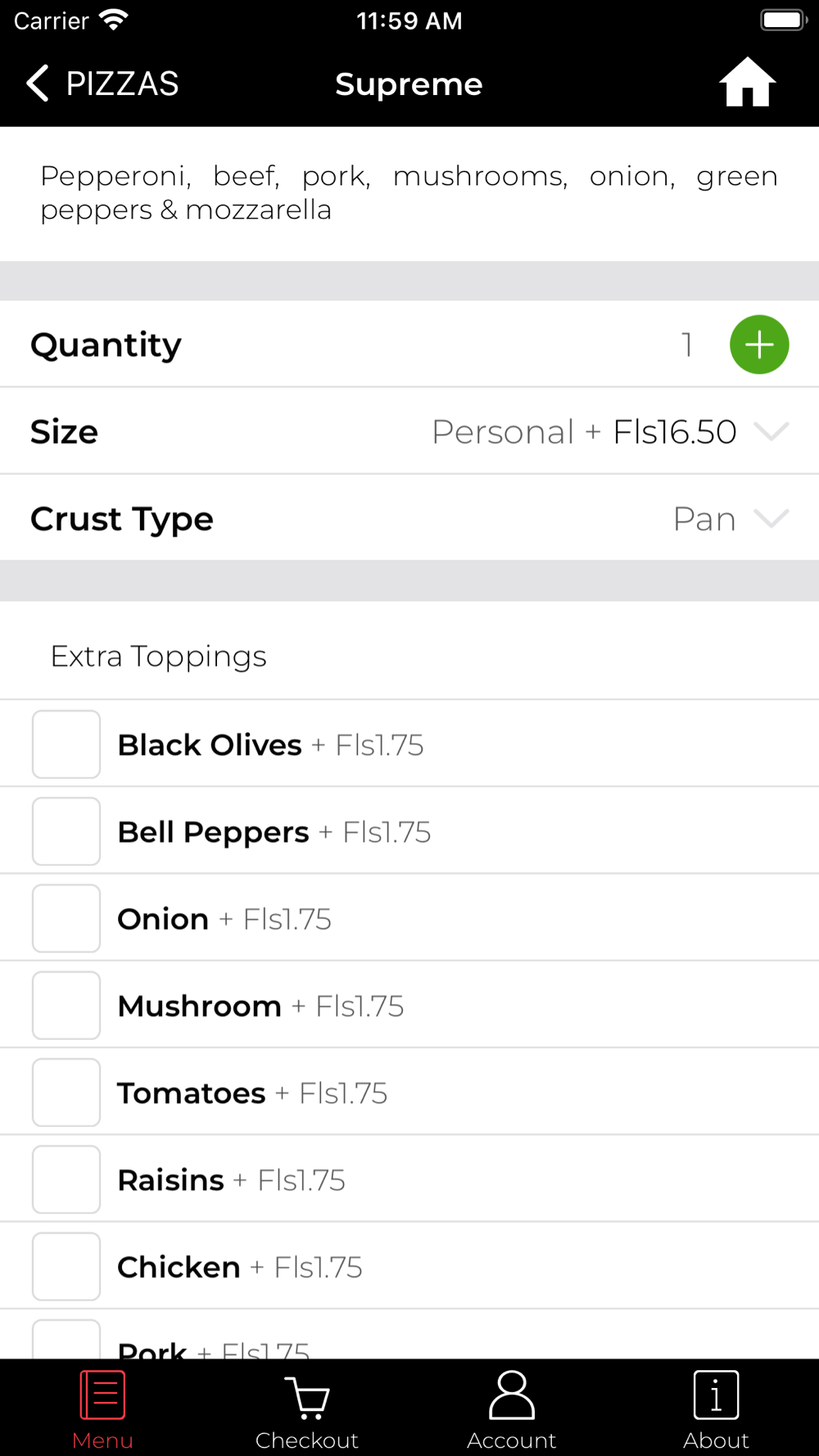
Task: Tick the Onion topping checkbox
Action: click(x=66, y=918)
